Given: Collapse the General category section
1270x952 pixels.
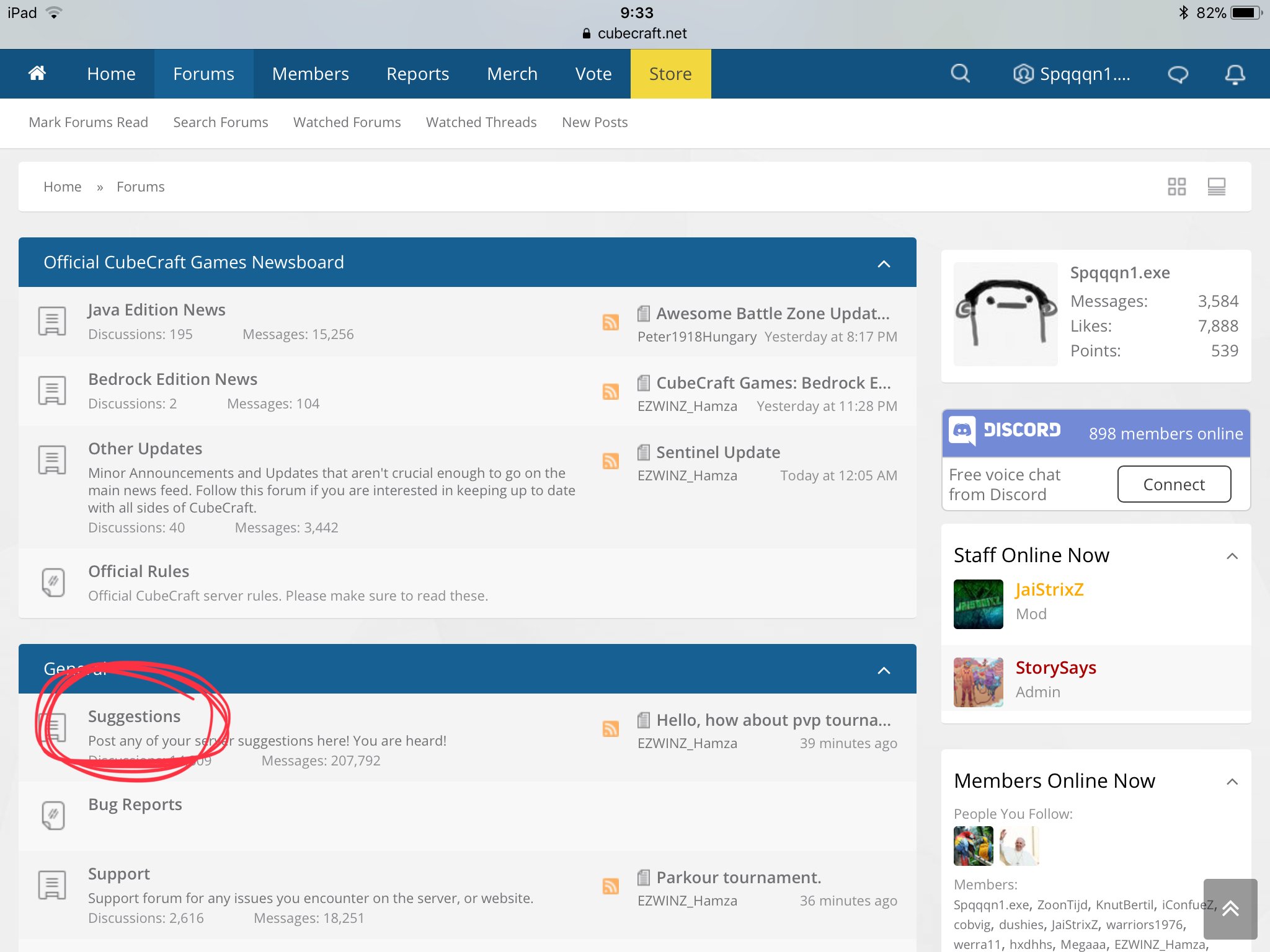Looking at the screenshot, I should (x=884, y=670).
